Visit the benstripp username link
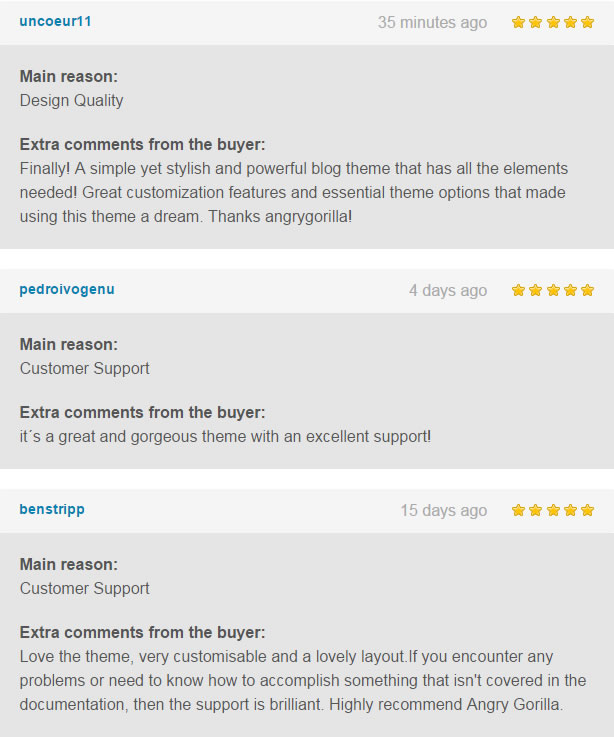This screenshot has width=614, height=737. click(x=52, y=509)
